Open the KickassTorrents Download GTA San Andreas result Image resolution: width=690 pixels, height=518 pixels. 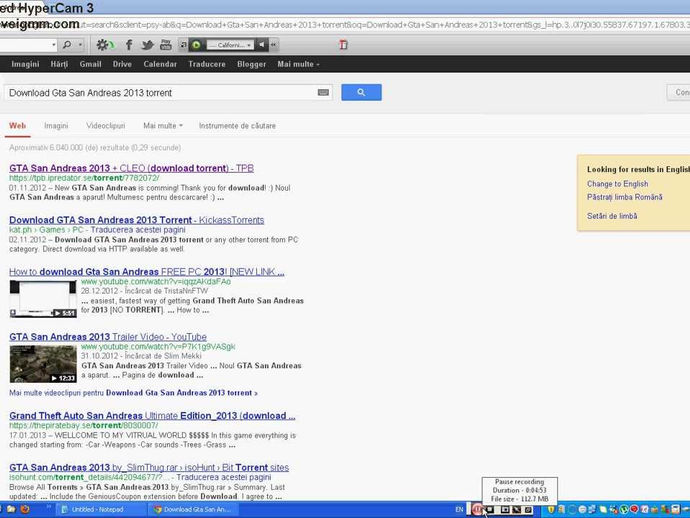[x=136, y=220]
